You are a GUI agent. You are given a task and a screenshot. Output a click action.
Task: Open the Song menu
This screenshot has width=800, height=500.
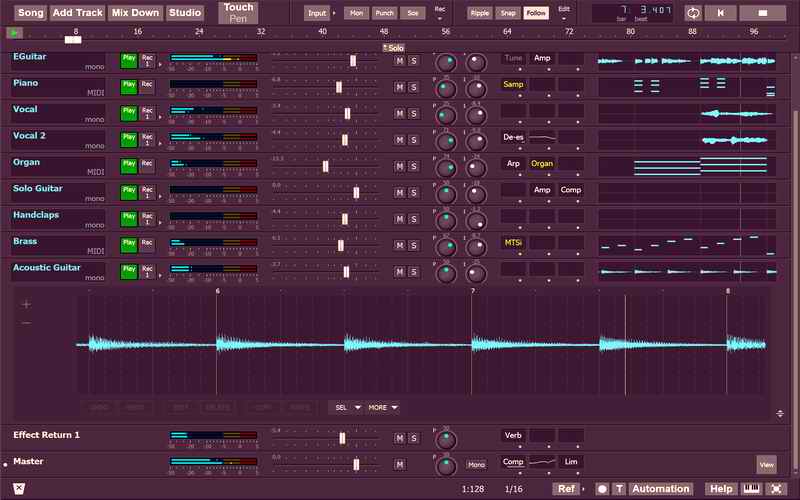(x=31, y=13)
